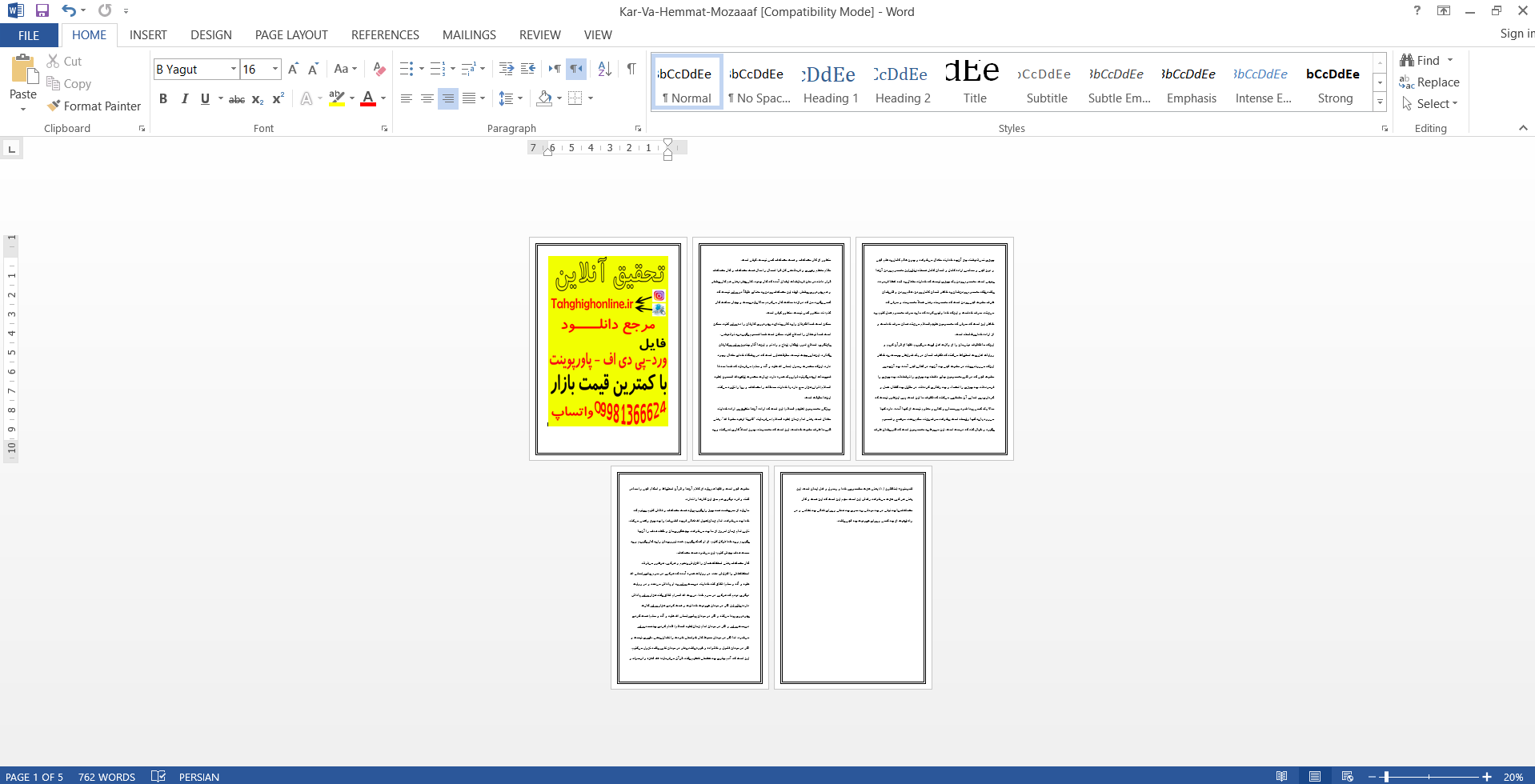Shrink font size with the smaller A

click(x=313, y=69)
